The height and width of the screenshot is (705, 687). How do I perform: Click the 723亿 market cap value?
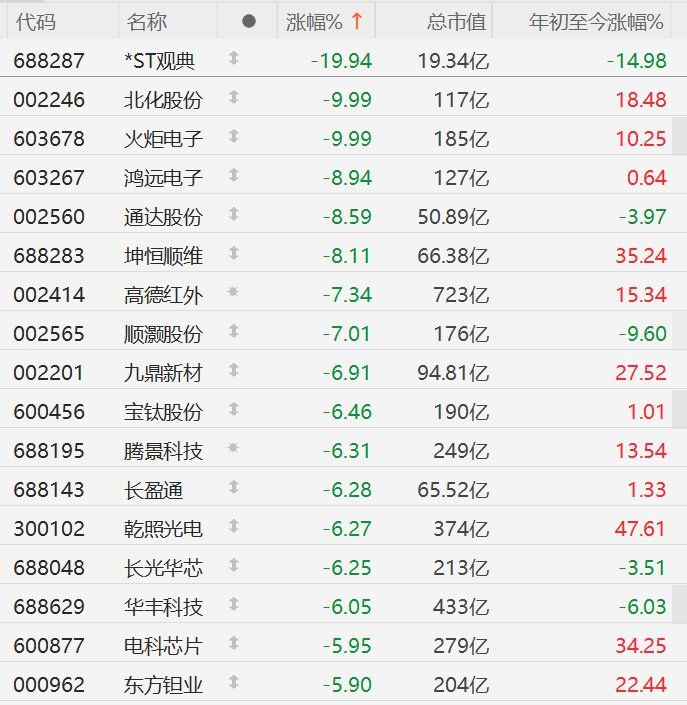pyautogui.click(x=461, y=295)
